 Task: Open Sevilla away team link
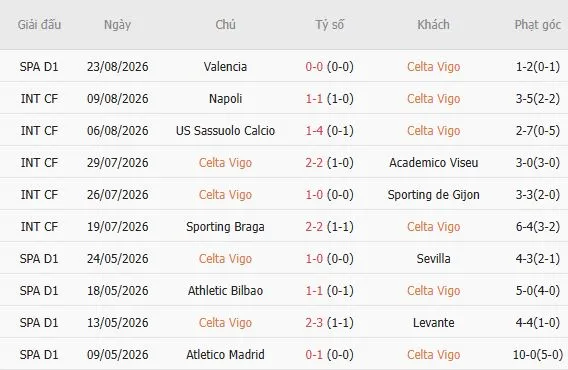point(434,258)
